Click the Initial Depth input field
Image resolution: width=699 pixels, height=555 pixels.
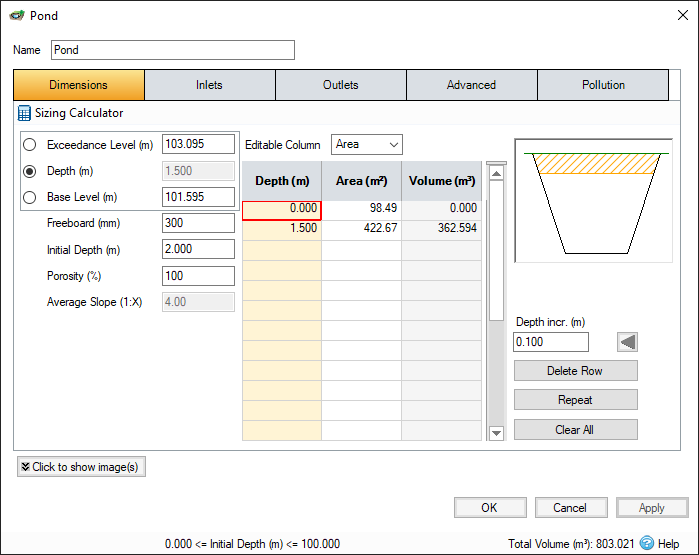(x=198, y=249)
